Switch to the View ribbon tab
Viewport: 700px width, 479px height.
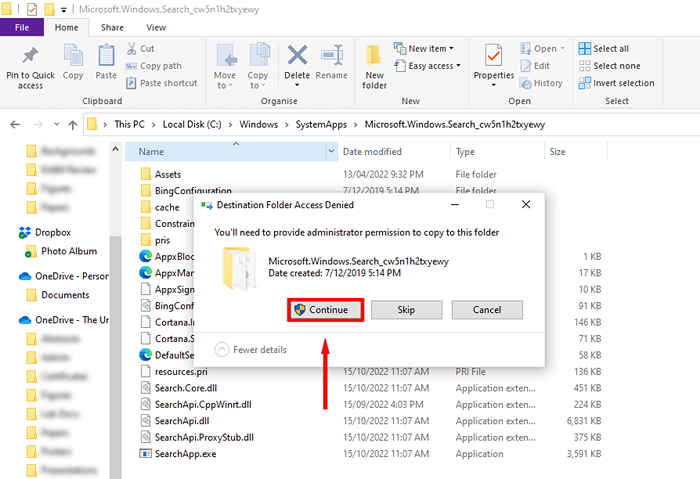click(x=156, y=28)
